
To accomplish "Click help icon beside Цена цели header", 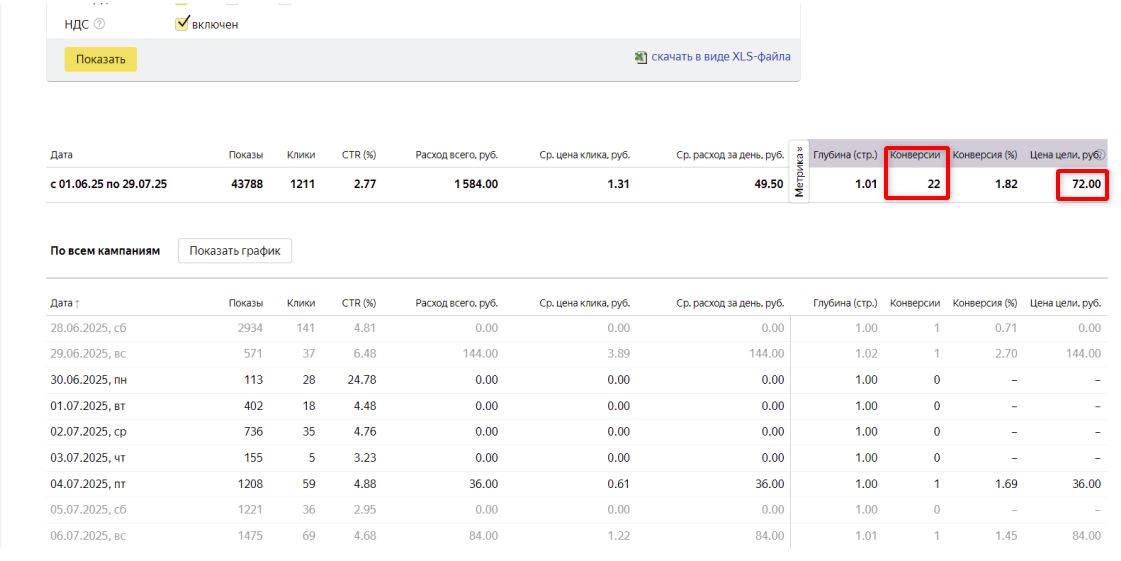I will 1100,155.
